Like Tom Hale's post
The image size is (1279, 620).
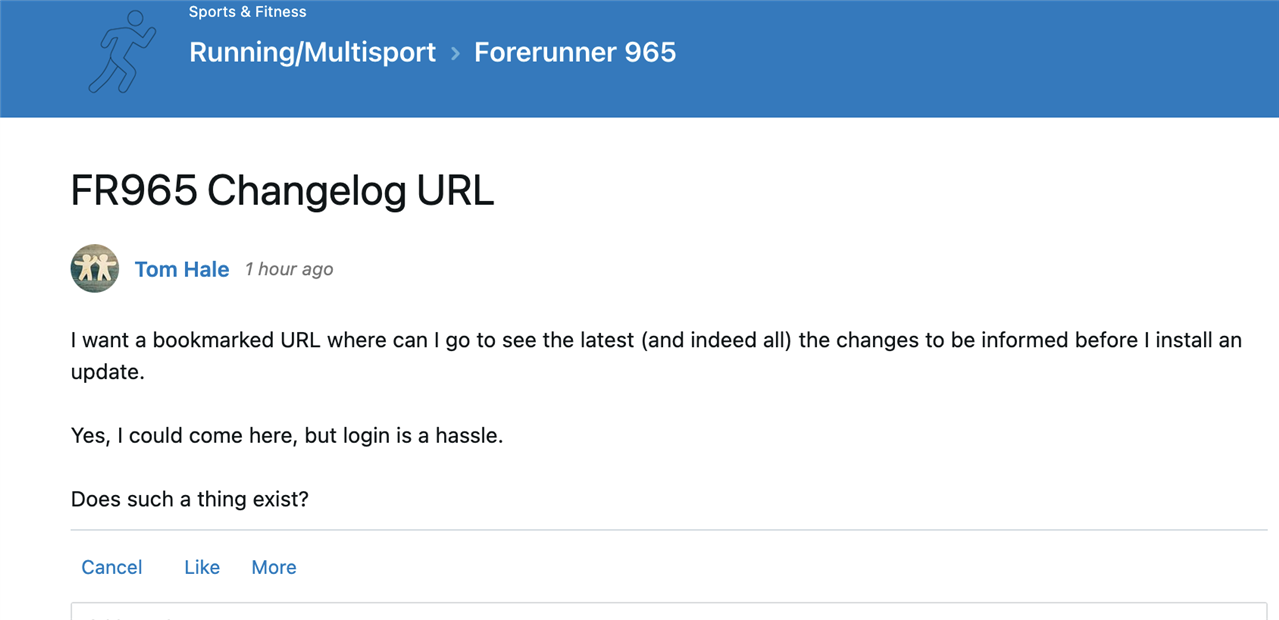point(202,567)
